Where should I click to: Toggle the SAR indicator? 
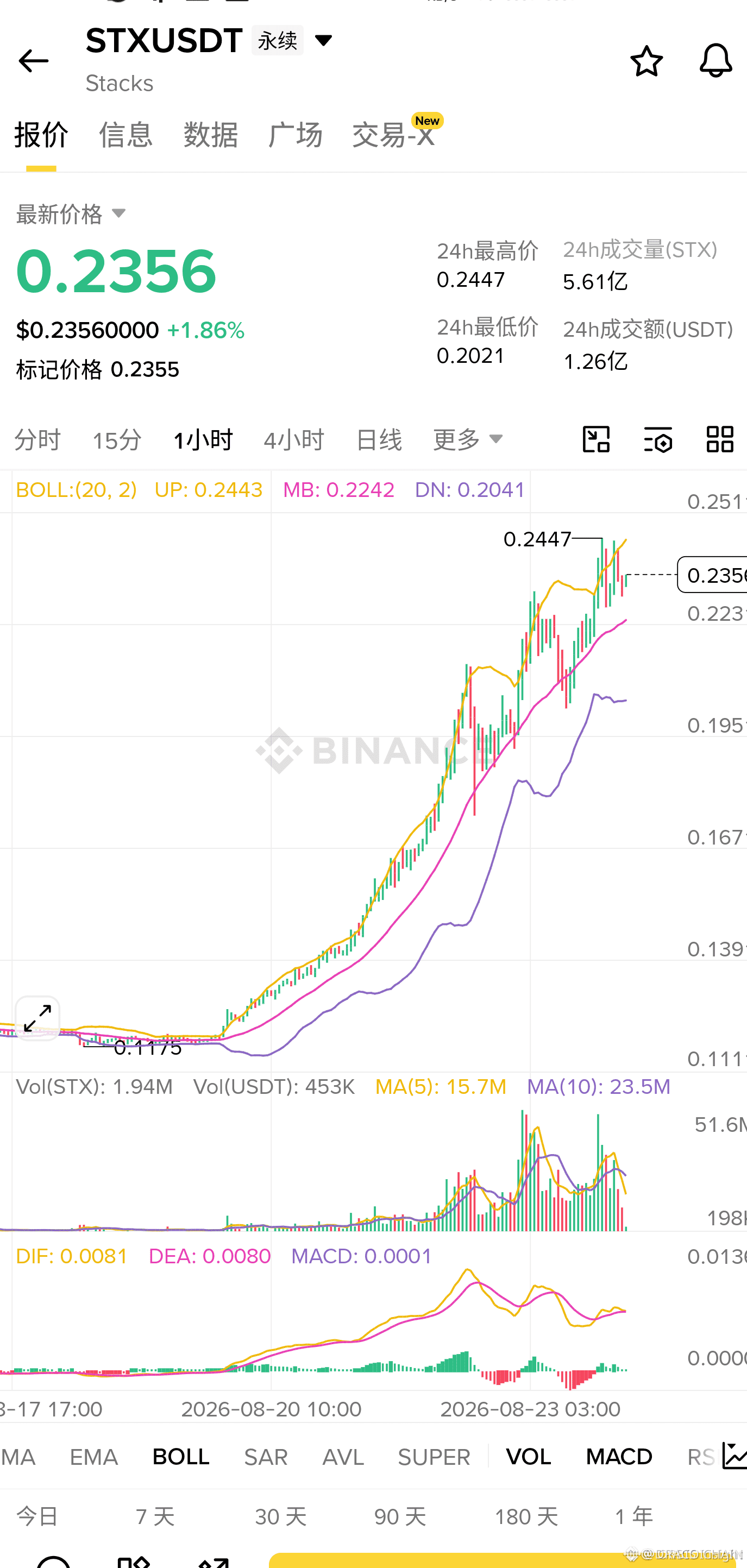coord(266,1457)
